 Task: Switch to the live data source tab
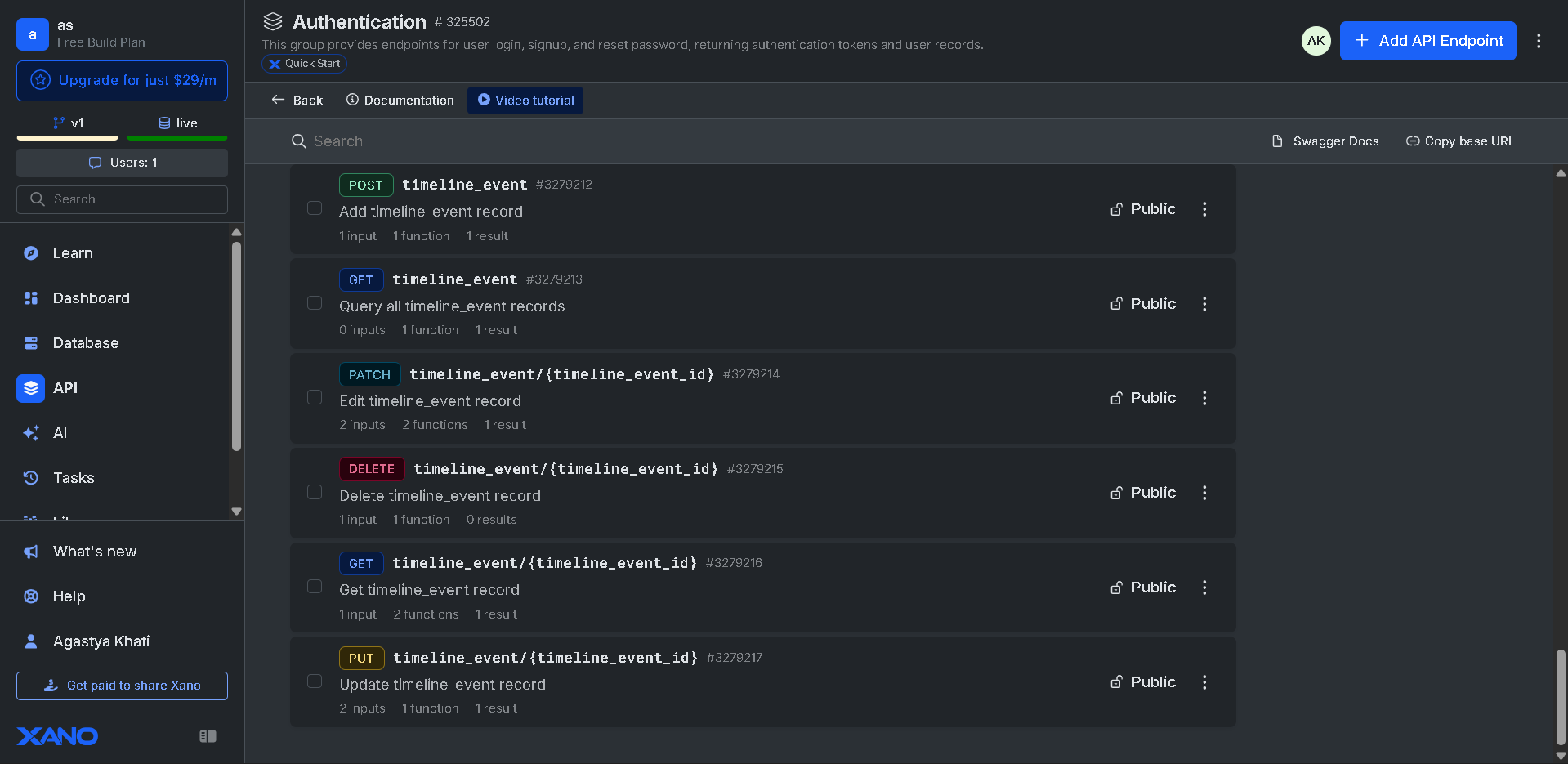point(177,123)
